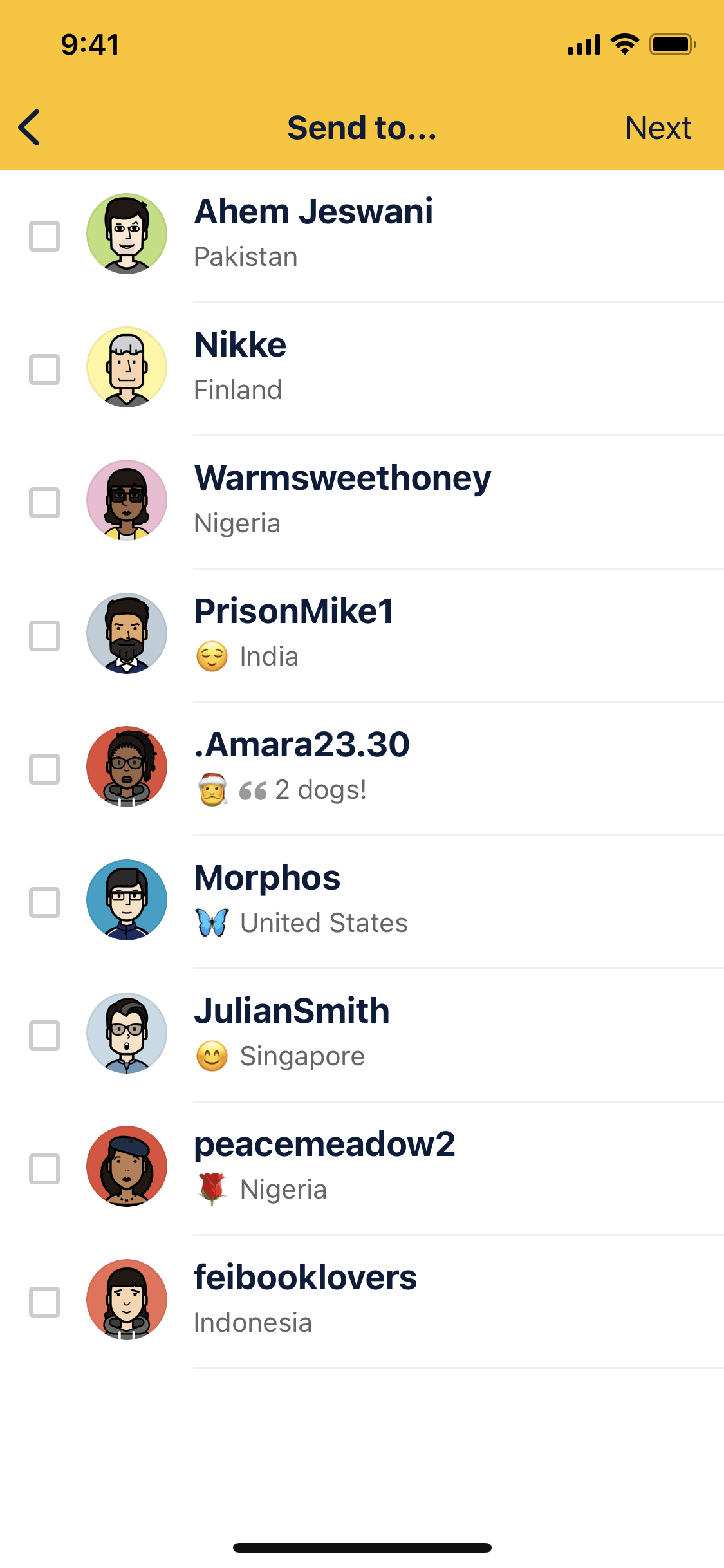The width and height of the screenshot is (724, 1568).
Task: Tap the peacemeadow2 username text
Action: [x=325, y=1144]
